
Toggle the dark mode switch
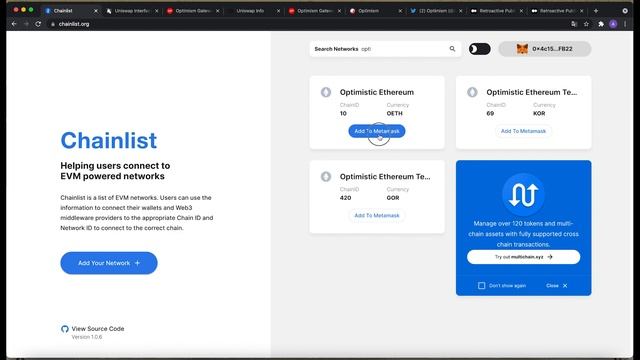pyautogui.click(x=480, y=49)
